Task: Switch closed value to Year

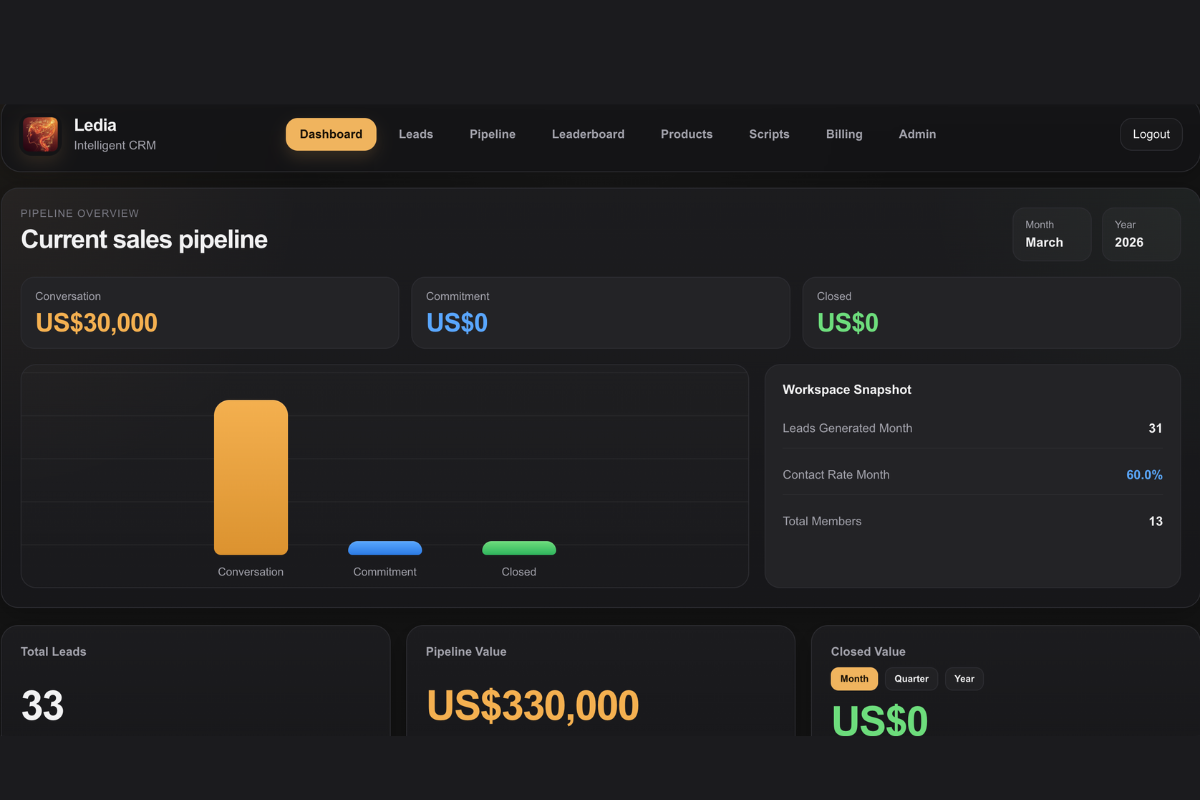Action: 964,679
